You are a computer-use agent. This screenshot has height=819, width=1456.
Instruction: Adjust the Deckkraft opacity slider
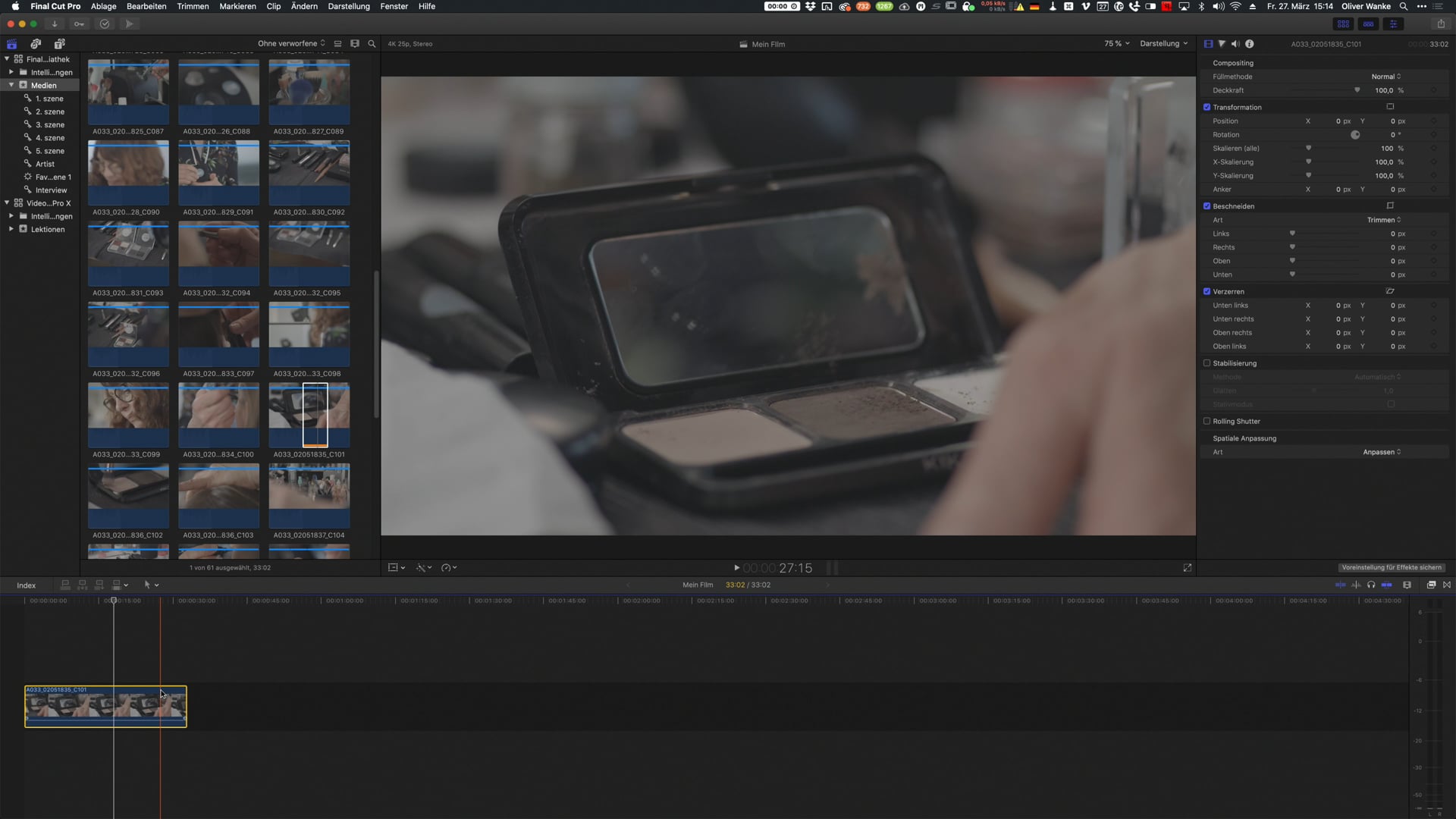[x=1357, y=90]
